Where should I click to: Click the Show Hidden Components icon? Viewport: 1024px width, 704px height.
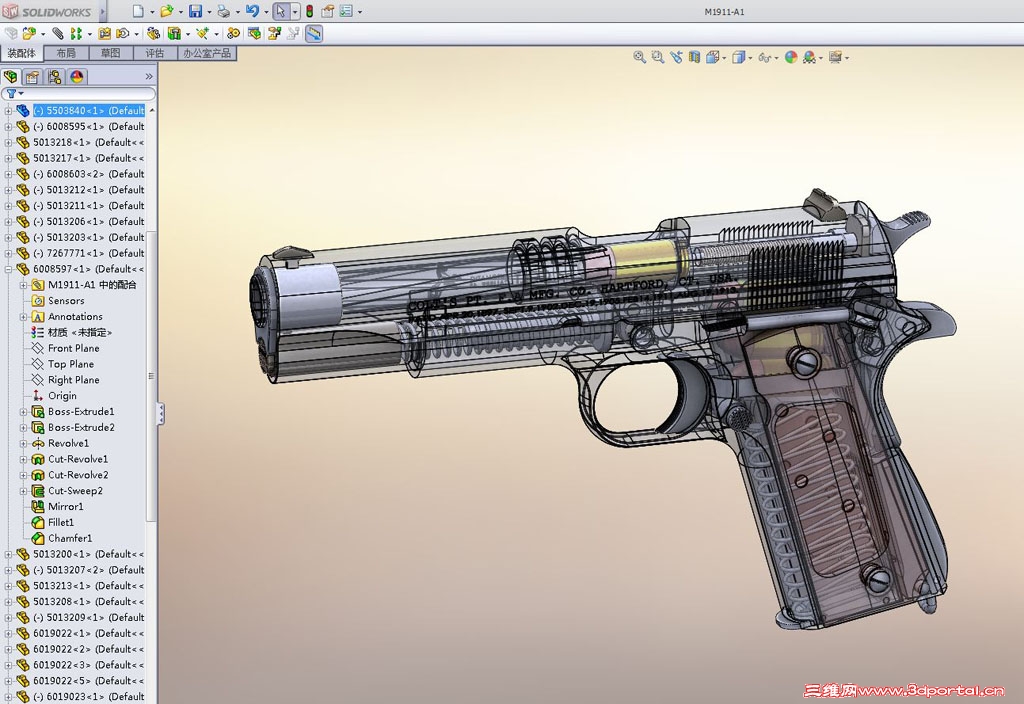[153, 33]
